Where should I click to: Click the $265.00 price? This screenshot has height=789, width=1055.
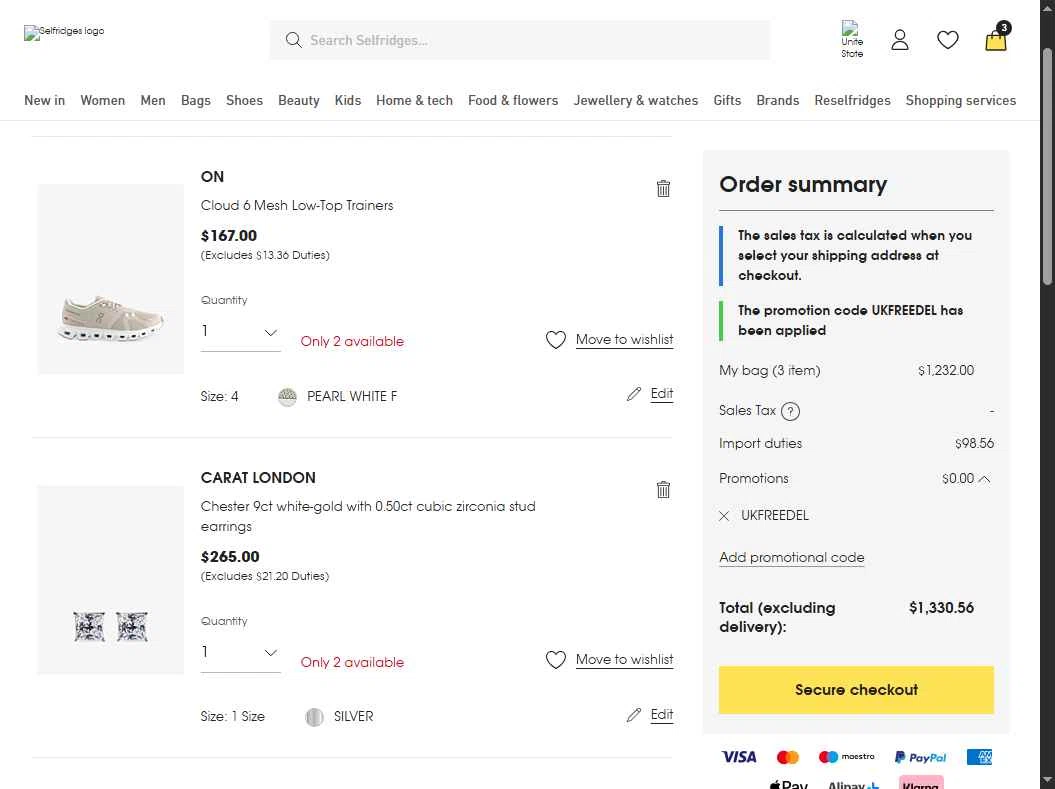[230, 557]
